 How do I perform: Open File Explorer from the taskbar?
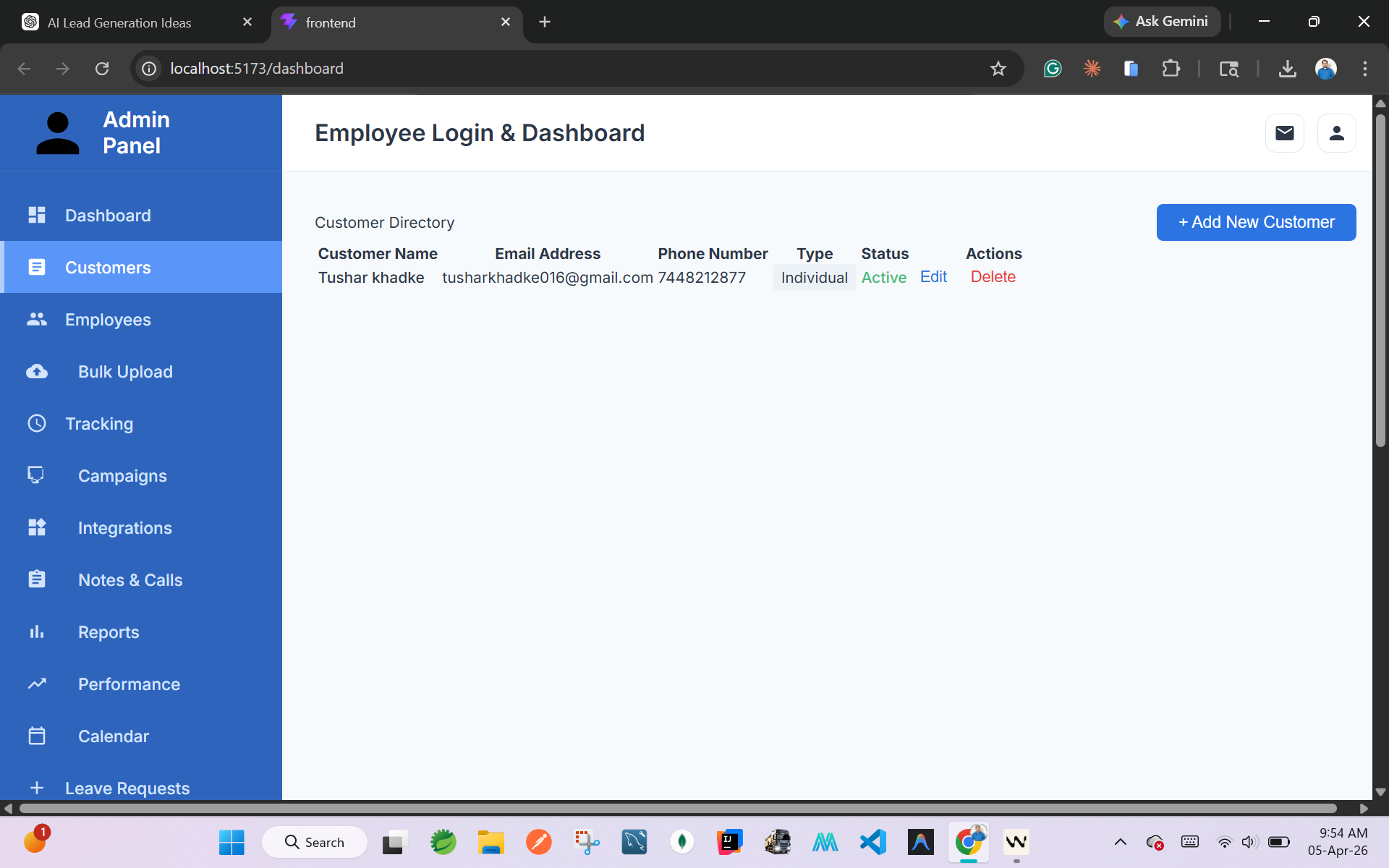click(x=491, y=842)
